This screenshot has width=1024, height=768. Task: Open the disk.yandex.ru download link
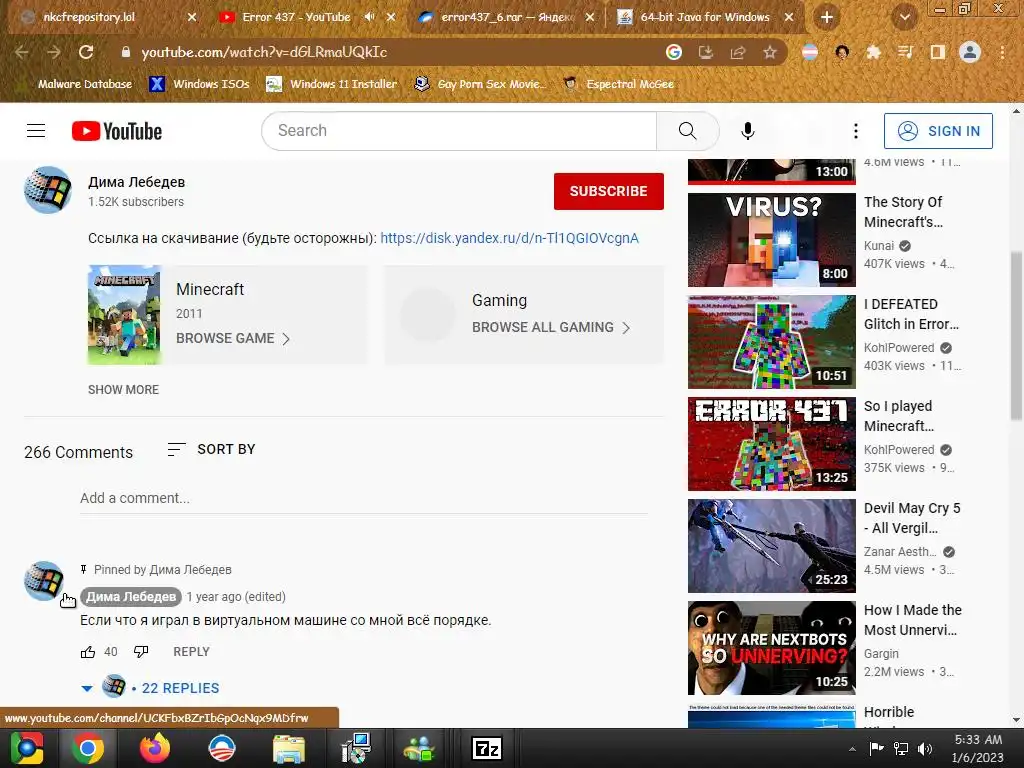coord(509,238)
